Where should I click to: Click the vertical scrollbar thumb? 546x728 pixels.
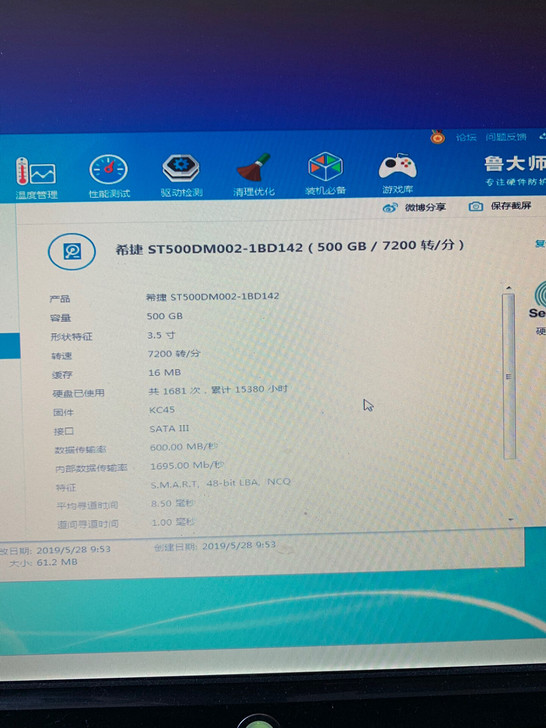[509, 376]
